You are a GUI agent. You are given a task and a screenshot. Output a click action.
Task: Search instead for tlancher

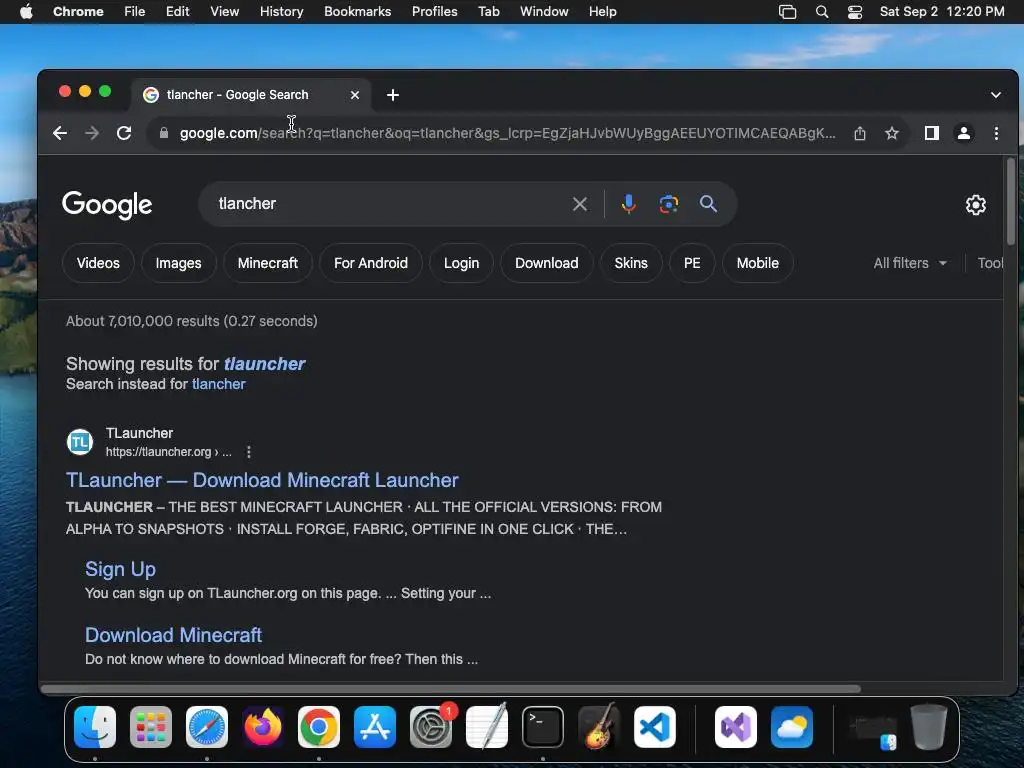coord(219,384)
